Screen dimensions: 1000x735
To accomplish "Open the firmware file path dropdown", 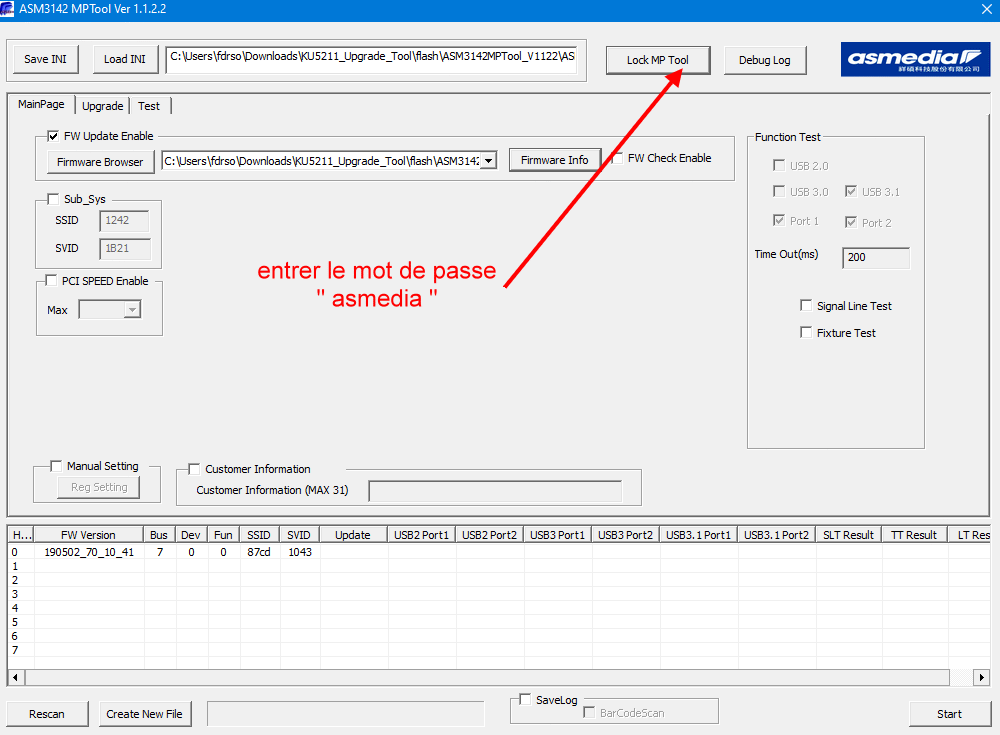I will 489,161.
